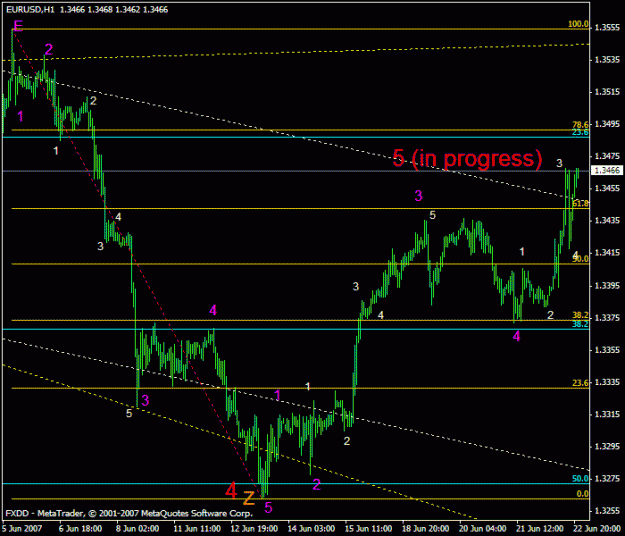Click price axis value 1.3415
The width and height of the screenshot is (625, 536).
607,253
